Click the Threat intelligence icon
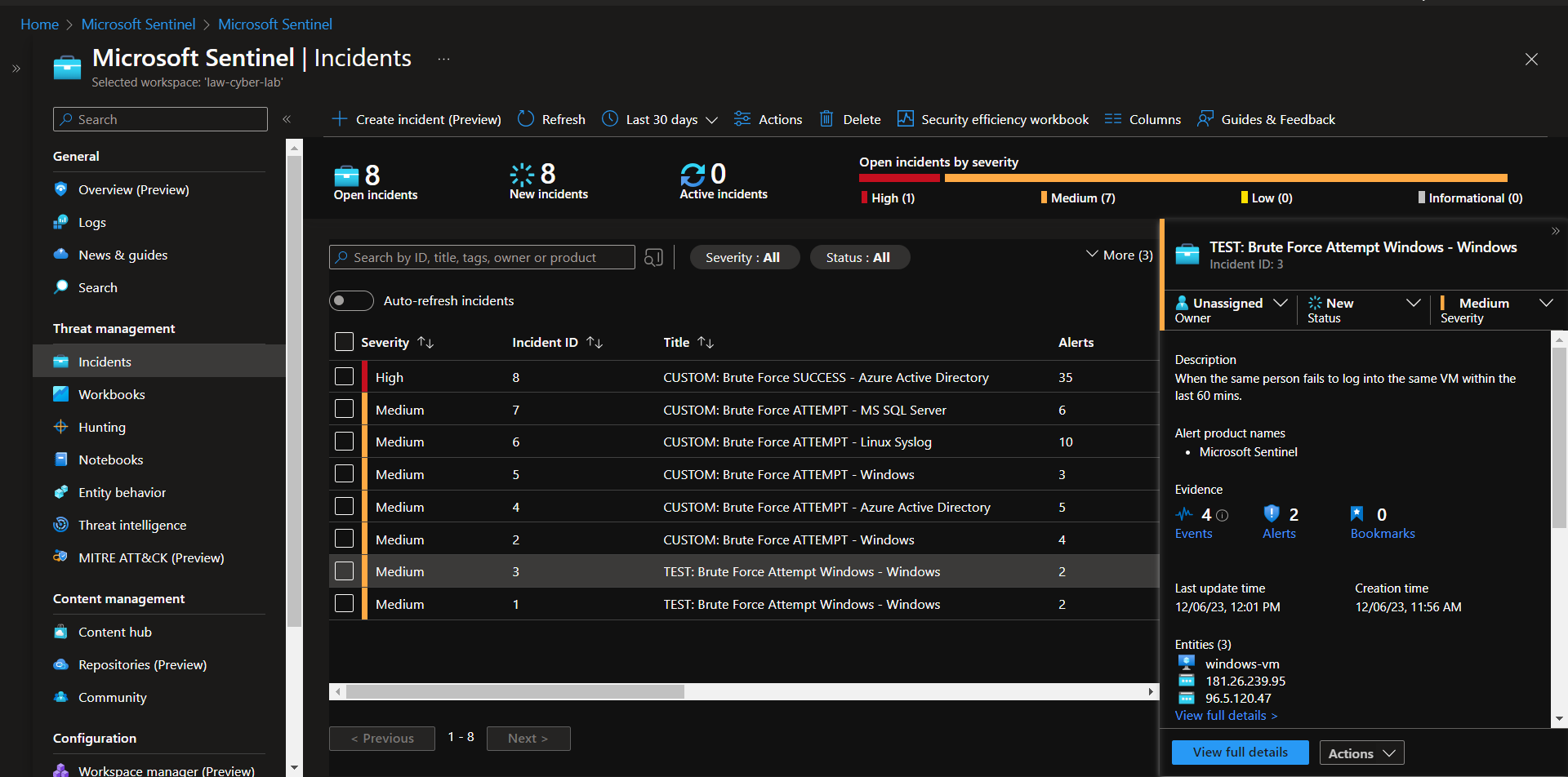 pyautogui.click(x=60, y=525)
